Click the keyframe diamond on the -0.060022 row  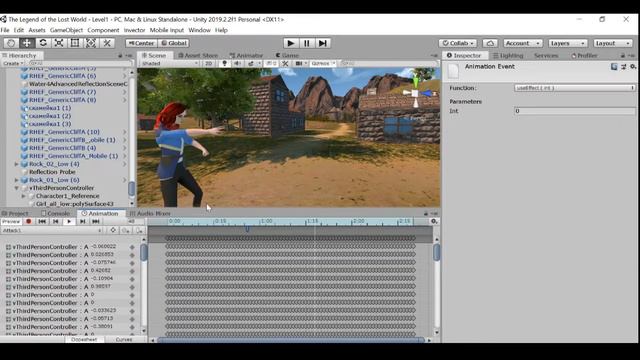[132, 247]
